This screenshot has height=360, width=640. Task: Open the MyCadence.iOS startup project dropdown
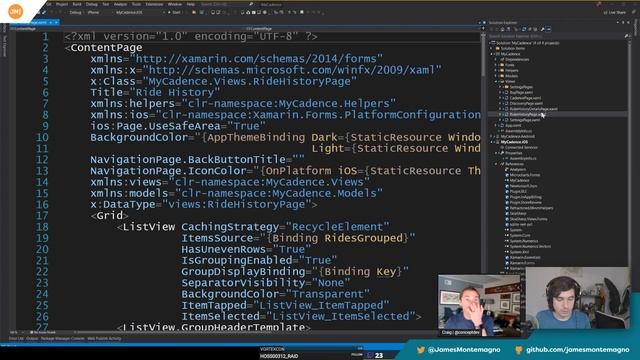click(x=140, y=13)
